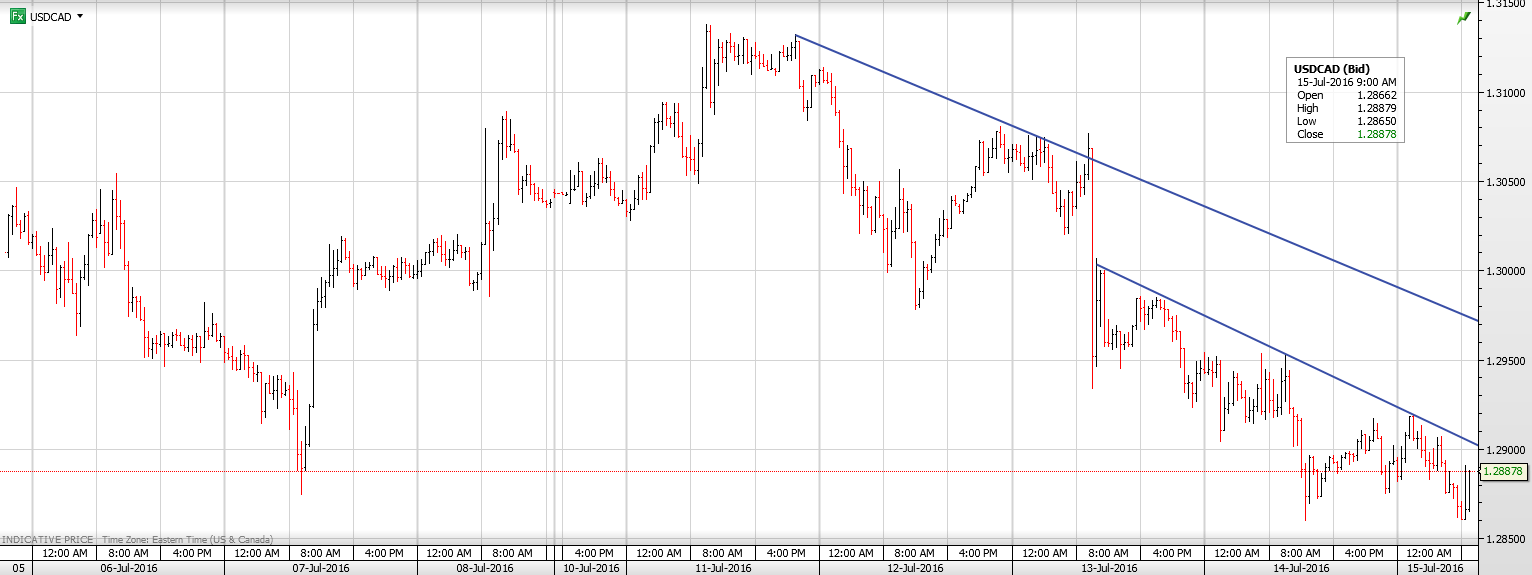This screenshot has width=1532, height=575.
Task: Select the 07-Jul-2016 date segment on time axis
Action: 321,567
